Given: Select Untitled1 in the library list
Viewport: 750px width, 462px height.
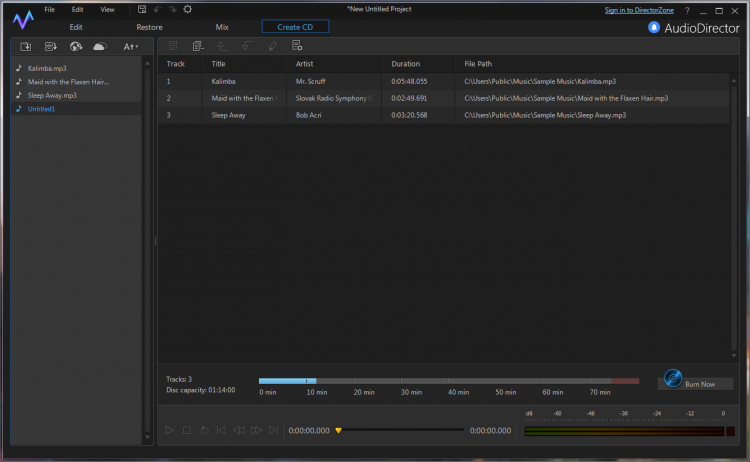Looking at the screenshot, I should pyautogui.click(x=77, y=109).
